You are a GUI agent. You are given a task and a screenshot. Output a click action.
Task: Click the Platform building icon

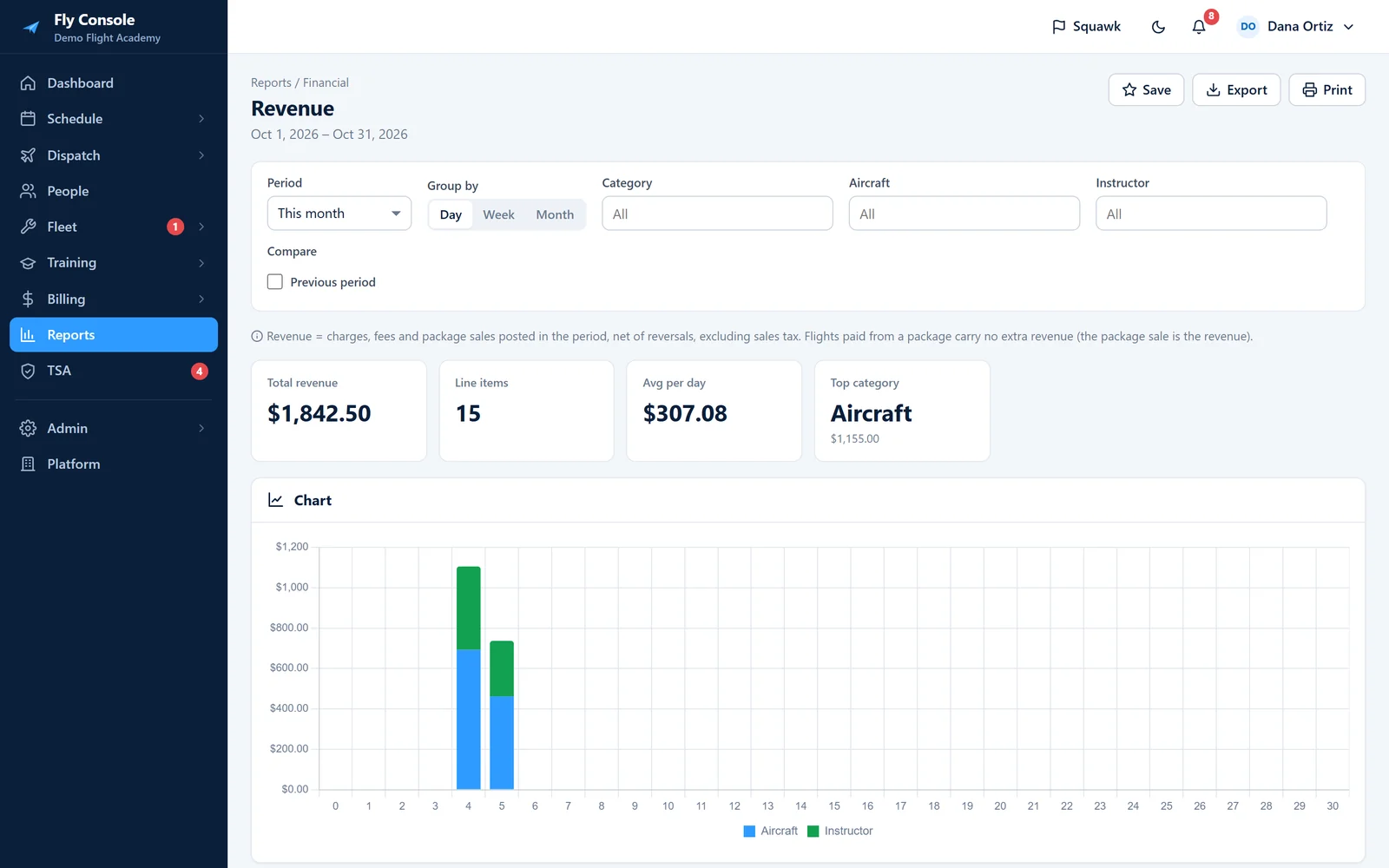click(28, 464)
